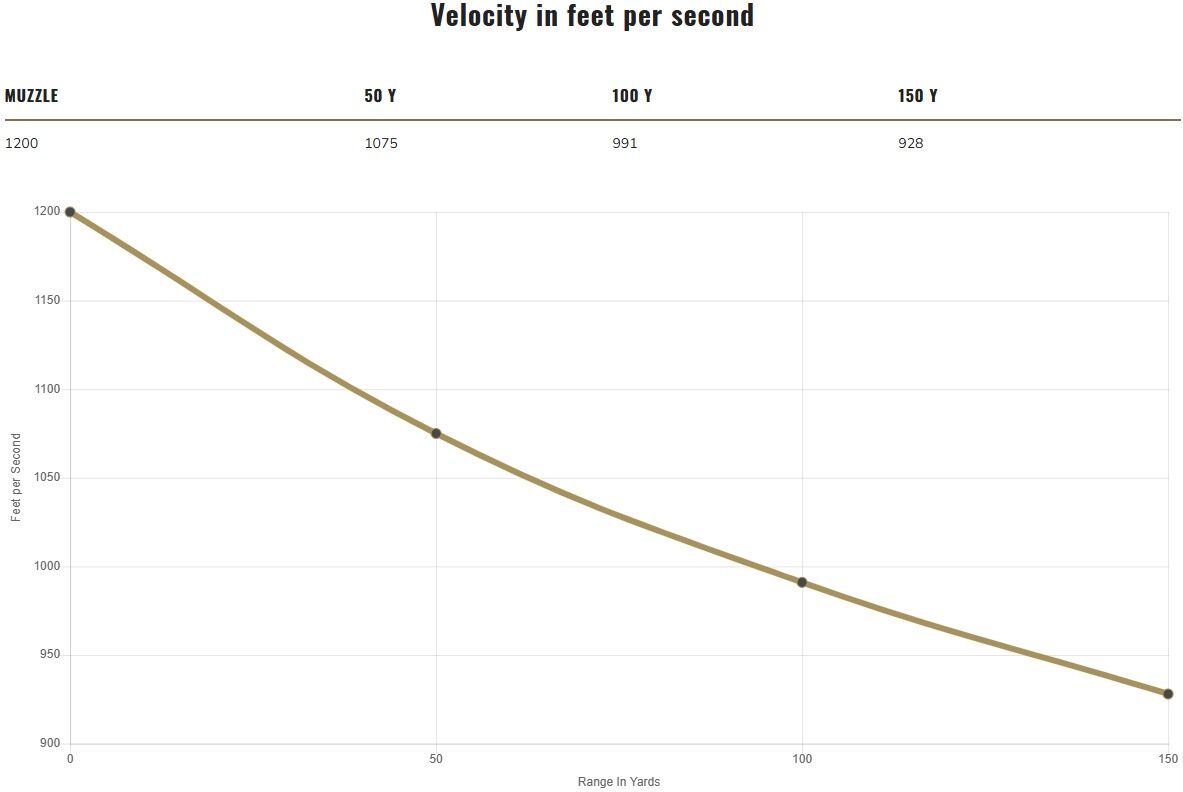
Task: Select the 50 Y column header
Action: point(380,96)
